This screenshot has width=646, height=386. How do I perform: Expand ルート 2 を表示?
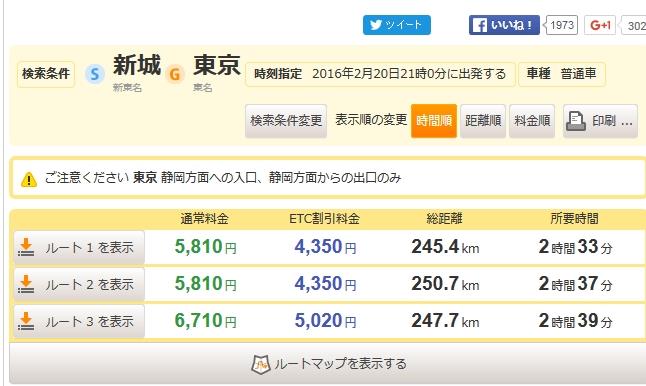[x=79, y=284]
